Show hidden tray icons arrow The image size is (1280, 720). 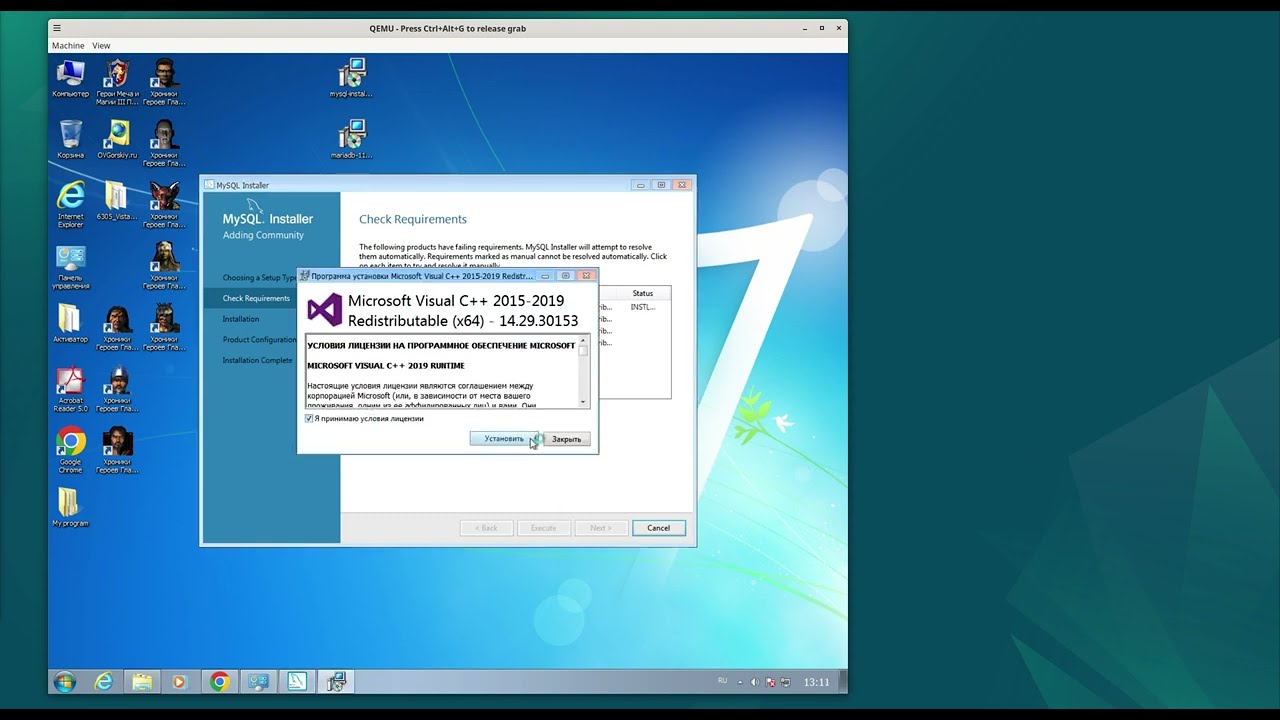[741, 682]
